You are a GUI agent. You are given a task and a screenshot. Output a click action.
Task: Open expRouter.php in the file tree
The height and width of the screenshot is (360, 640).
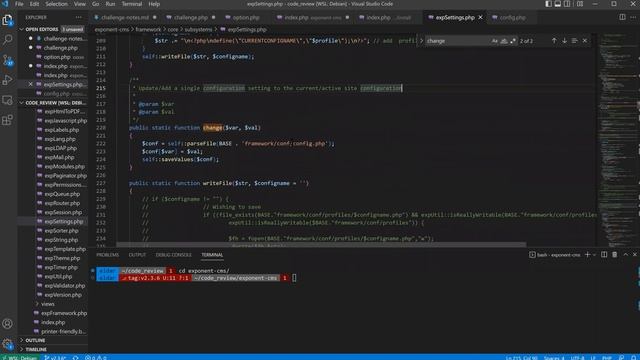click(62, 203)
